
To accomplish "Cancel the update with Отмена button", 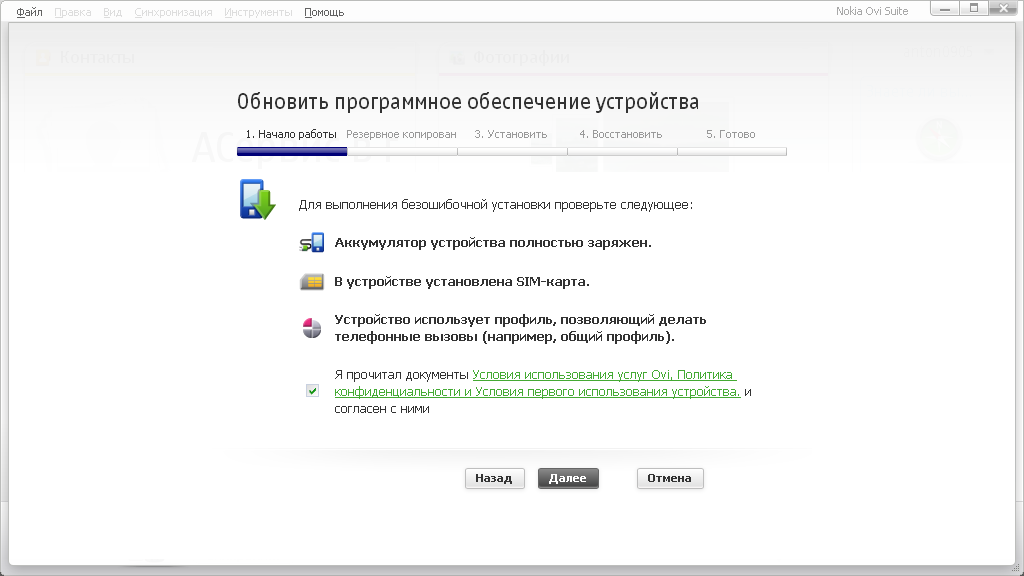I will (x=669, y=478).
